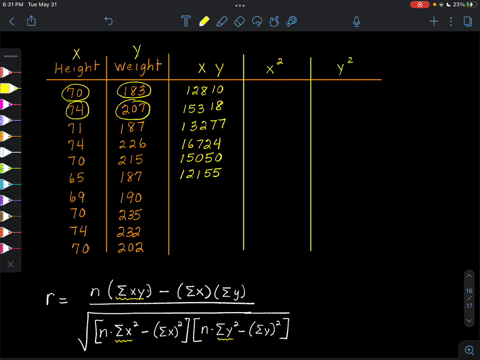
Task: Tap the xy product 13277
Action: 204,125
